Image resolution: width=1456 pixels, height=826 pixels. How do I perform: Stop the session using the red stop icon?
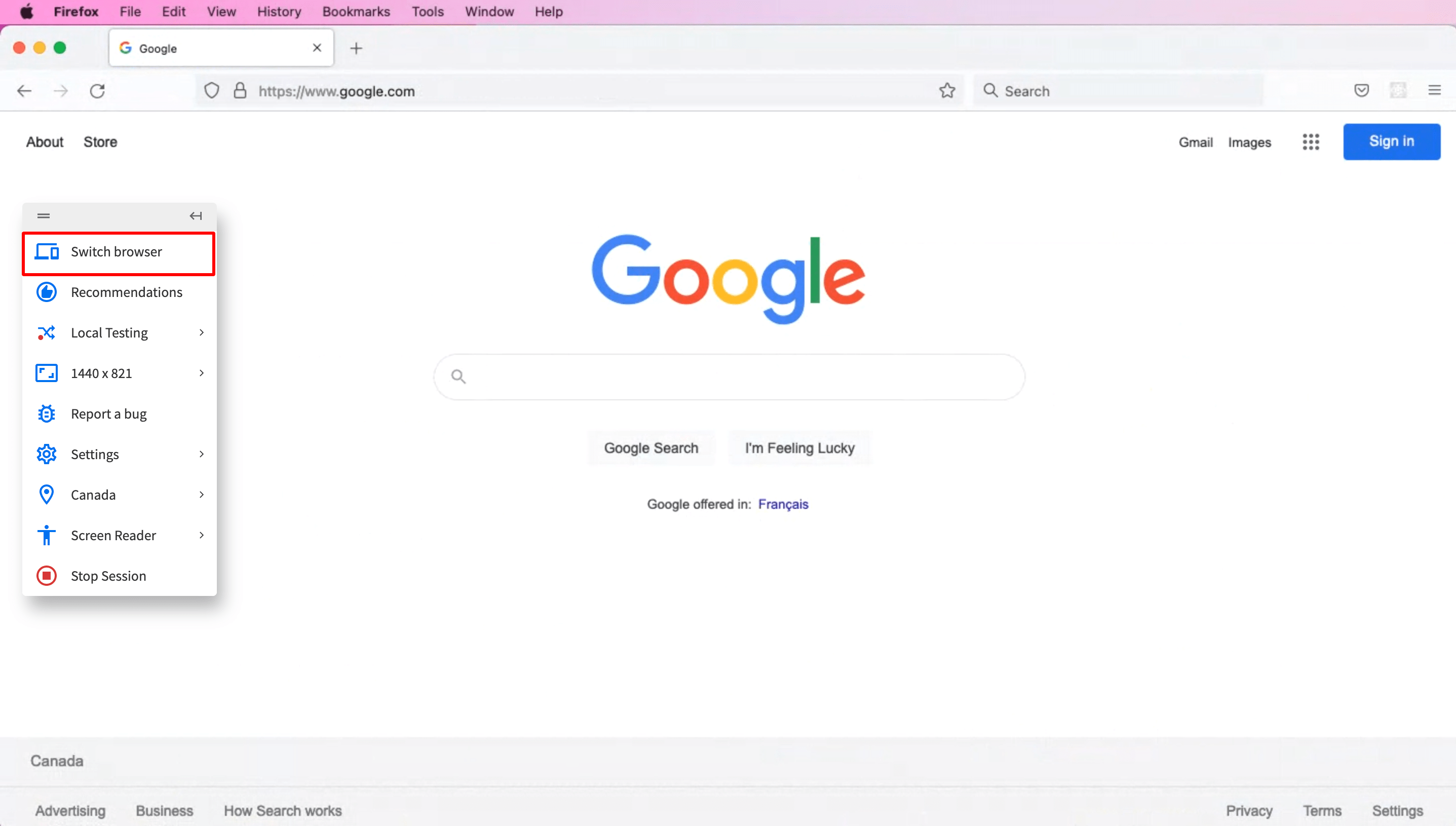point(108,575)
